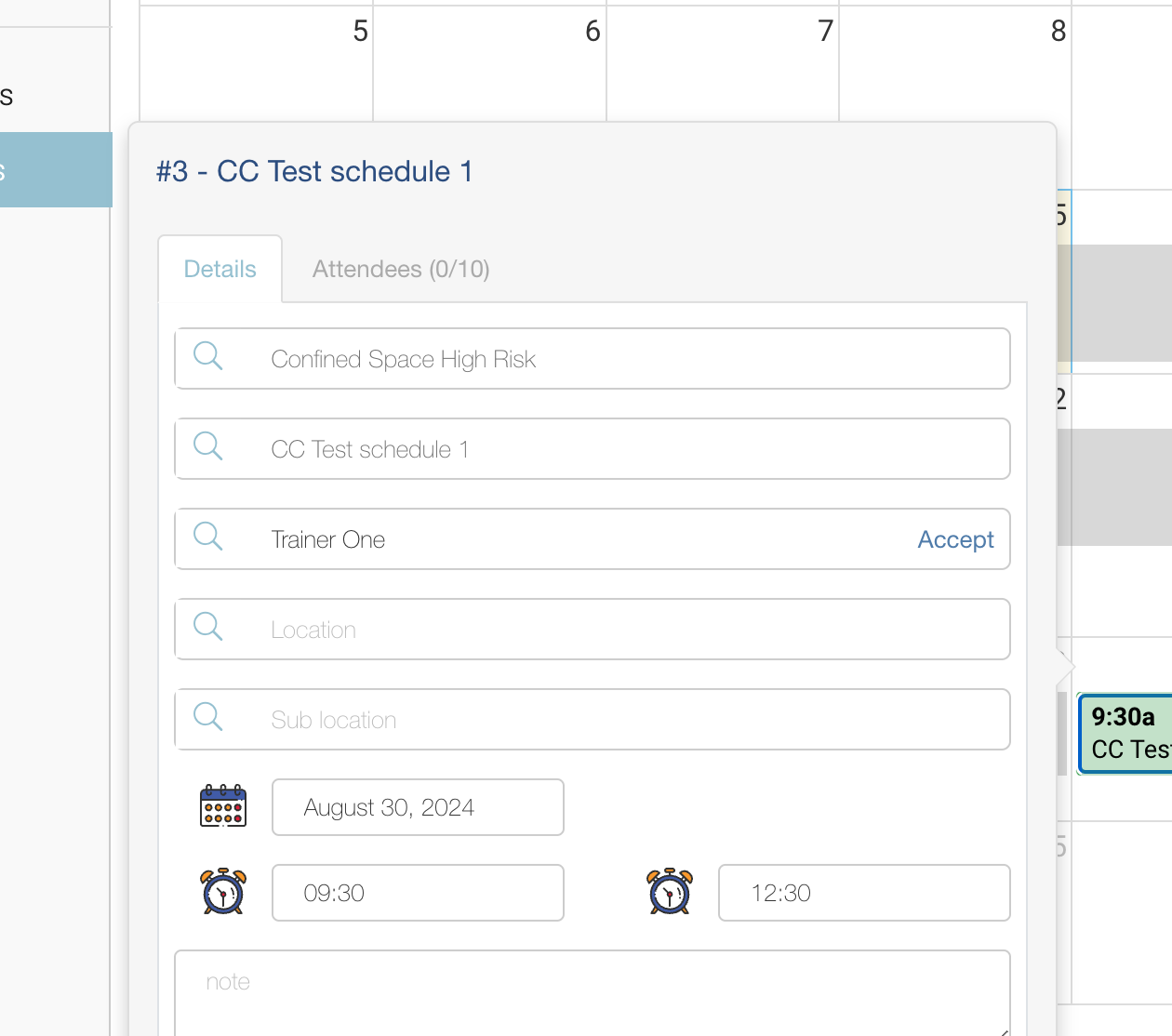Select the Details tab
The image size is (1172, 1036).
coord(220,269)
